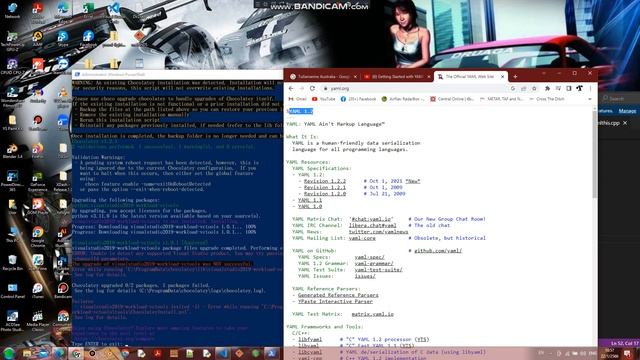Close the .cpp tab in editor
Image resolution: width=640 pixels, height=360 pixels.
click(x=625, y=123)
